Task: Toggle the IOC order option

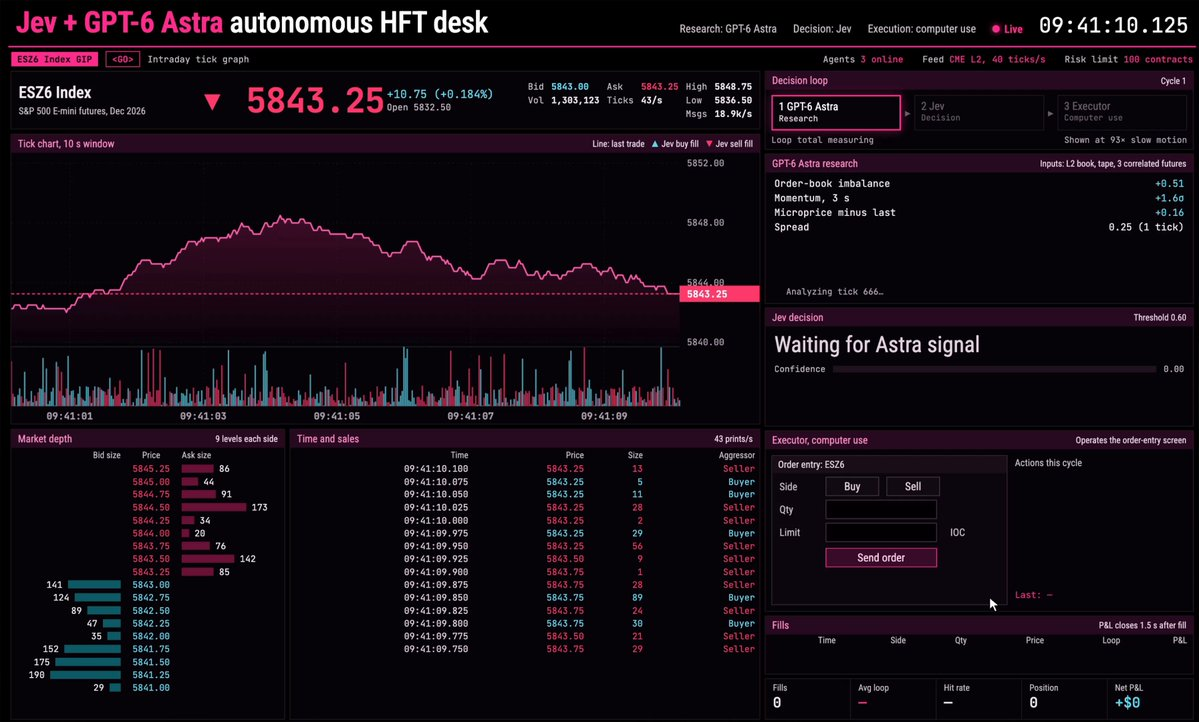Action: 957,532
